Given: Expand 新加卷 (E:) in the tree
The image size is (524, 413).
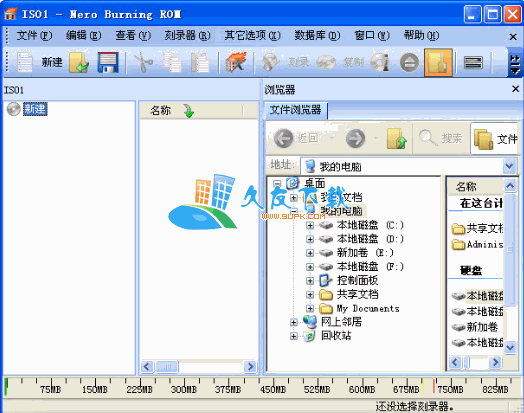Looking at the screenshot, I should click(310, 253).
